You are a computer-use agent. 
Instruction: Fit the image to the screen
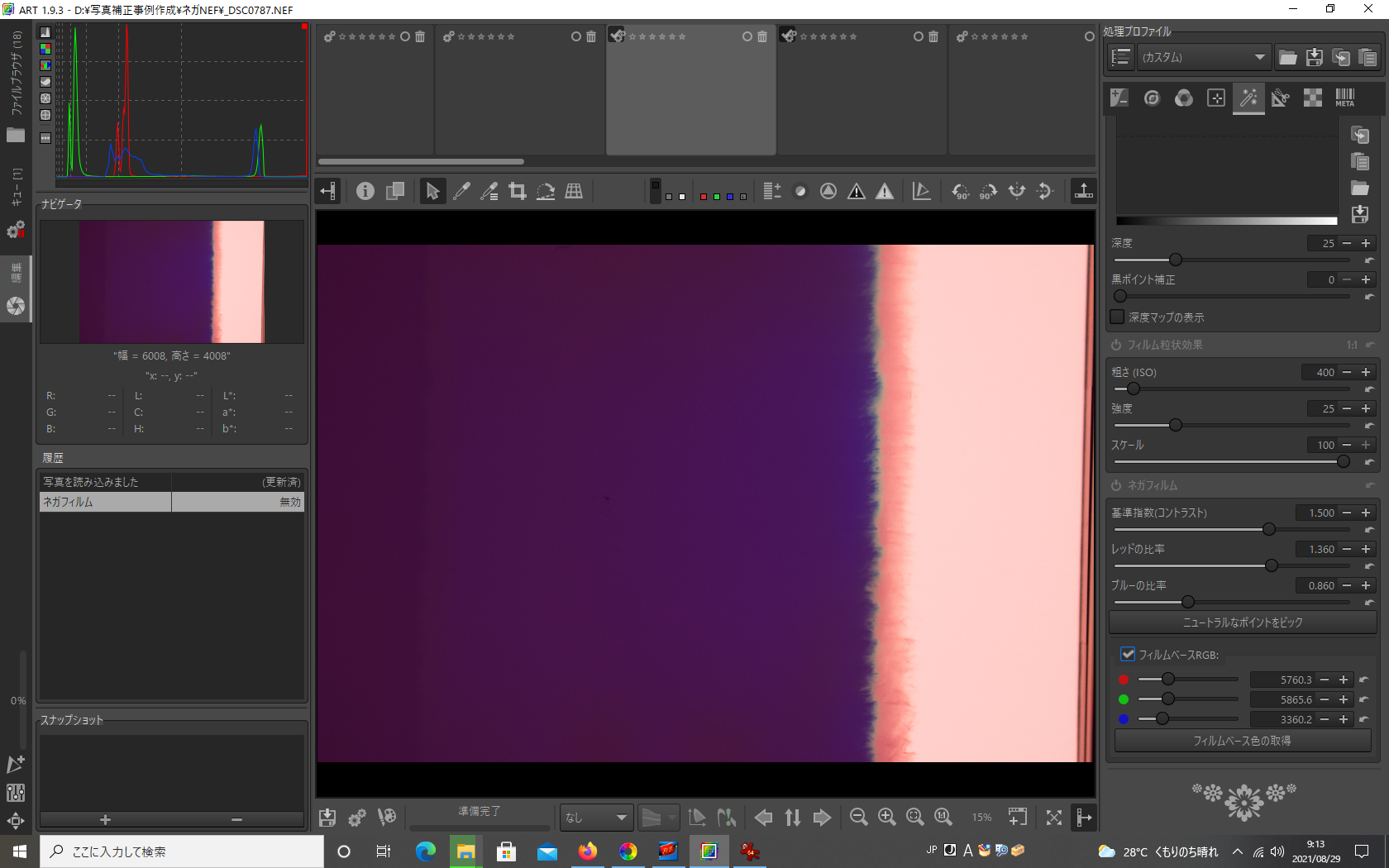point(915,818)
